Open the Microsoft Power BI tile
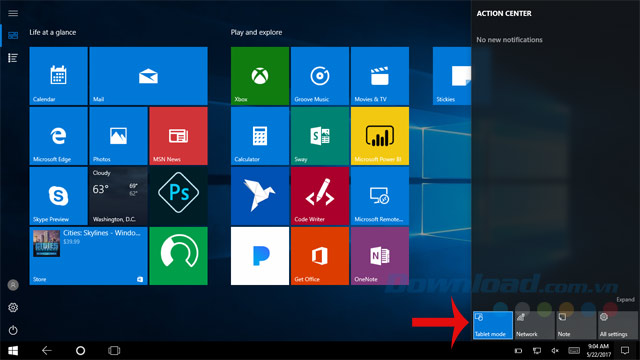 pos(380,136)
